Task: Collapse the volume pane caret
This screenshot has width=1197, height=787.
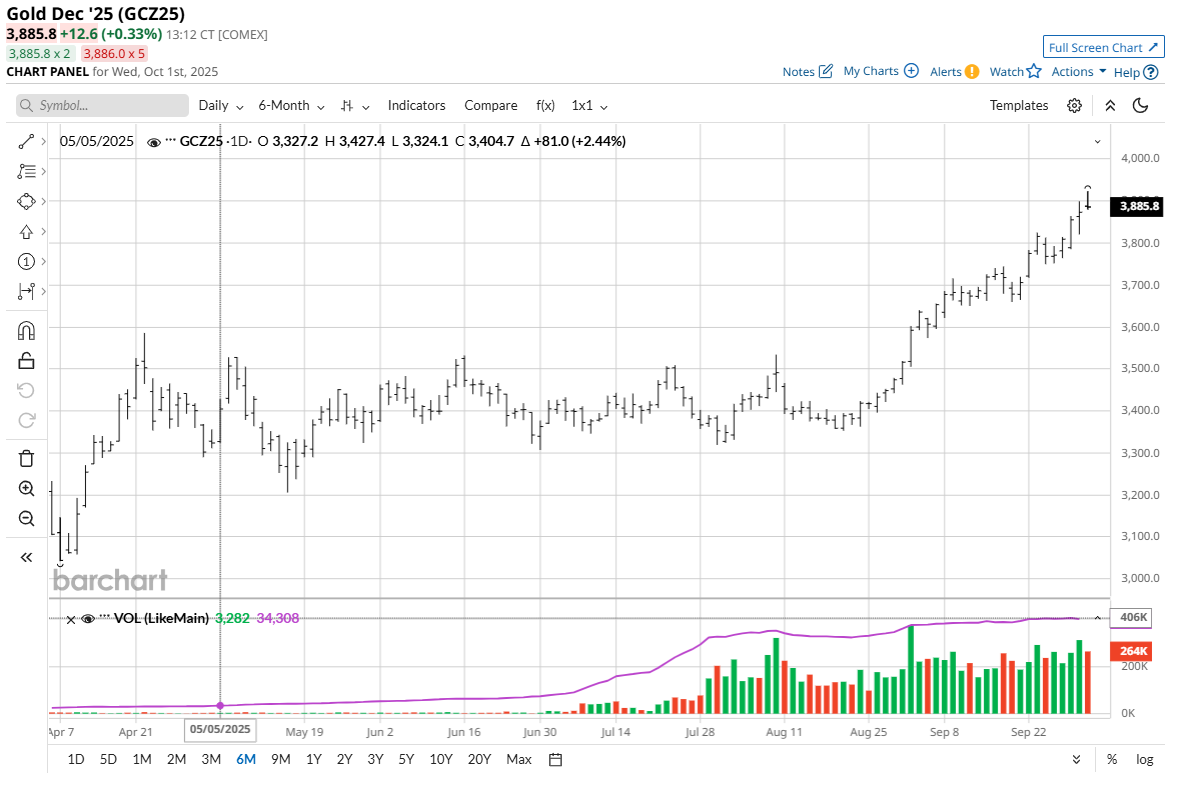Action: point(1098,618)
